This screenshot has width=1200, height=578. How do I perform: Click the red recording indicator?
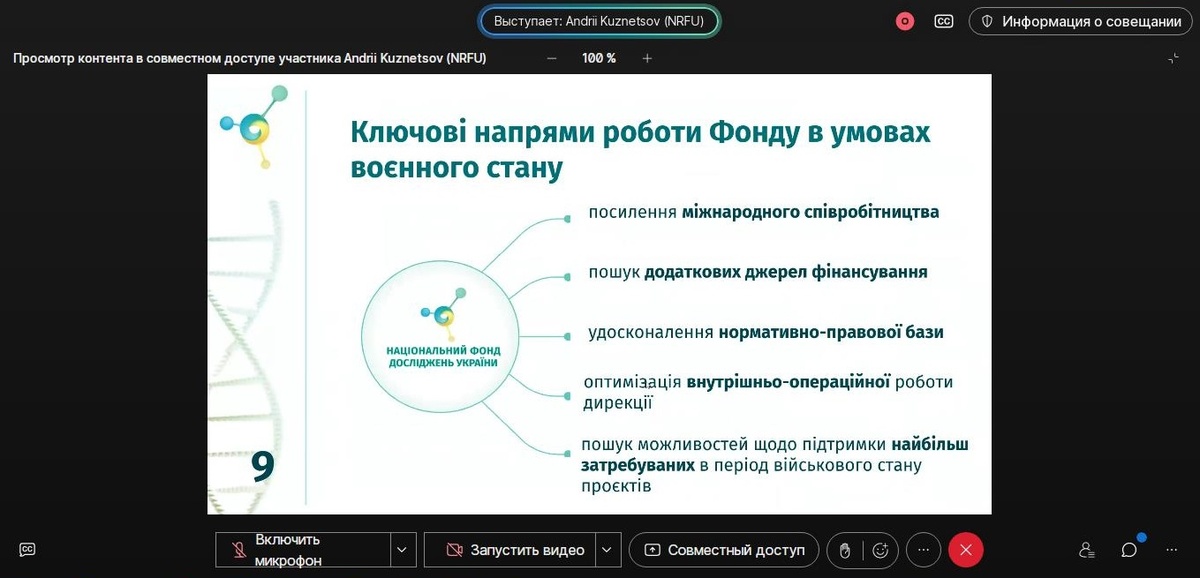[x=905, y=21]
